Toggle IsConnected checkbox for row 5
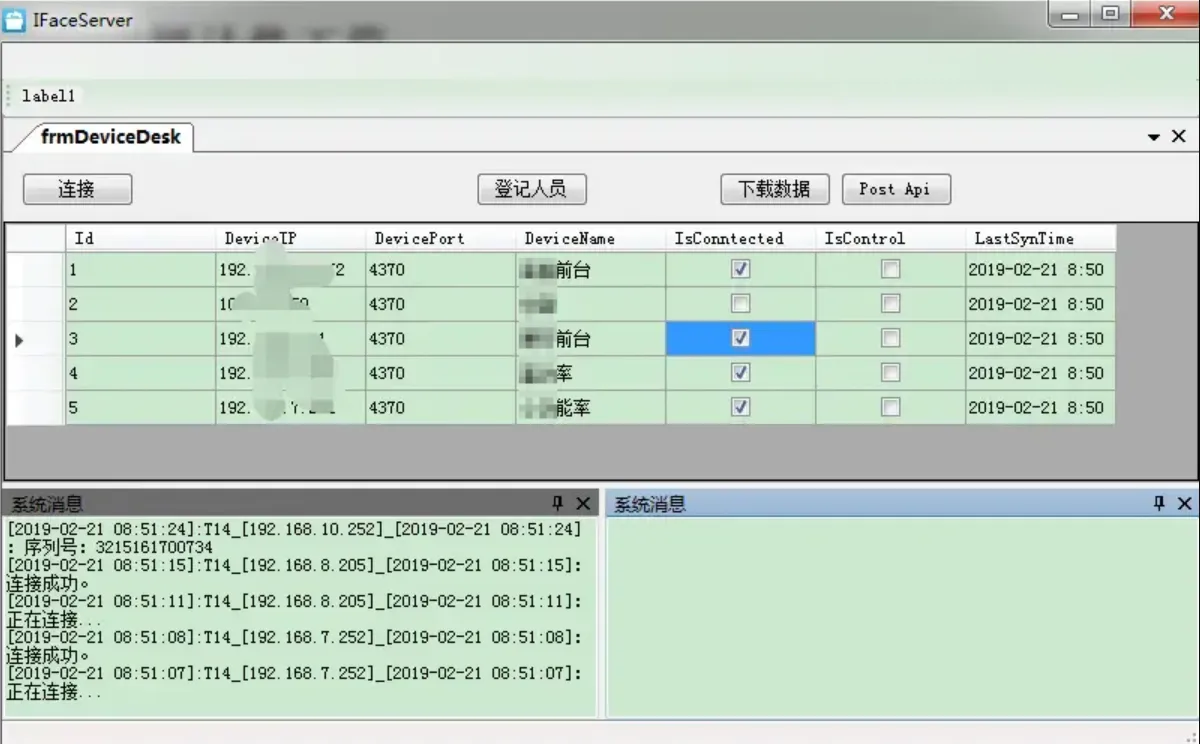 (x=740, y=407)
